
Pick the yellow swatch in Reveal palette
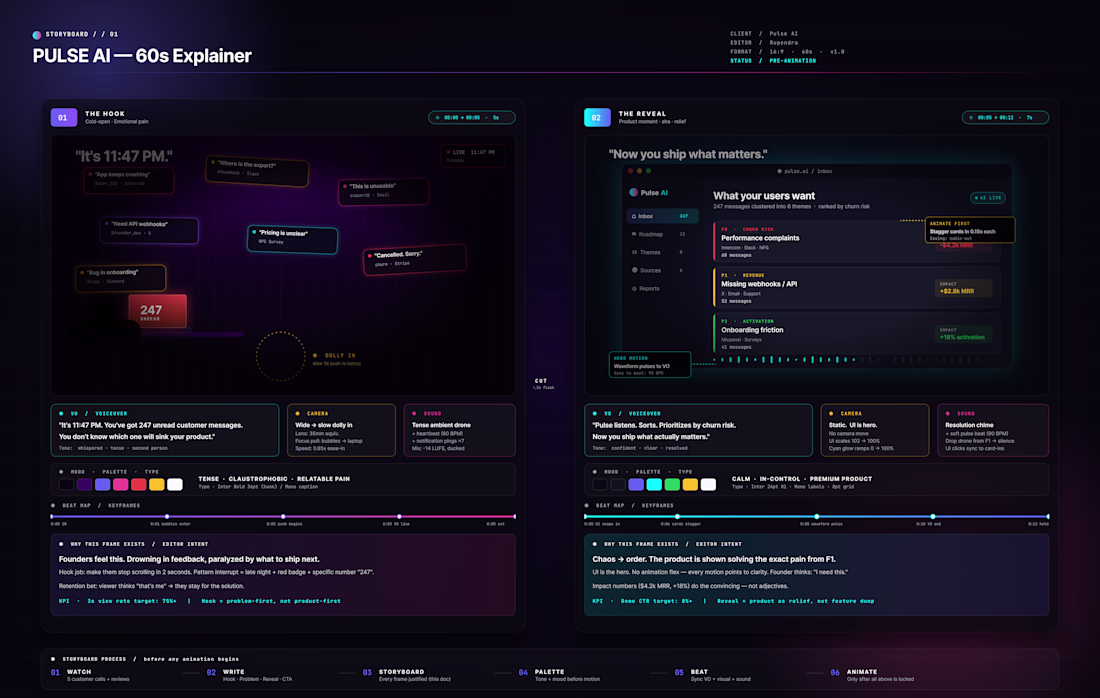[x=690, y=485]
